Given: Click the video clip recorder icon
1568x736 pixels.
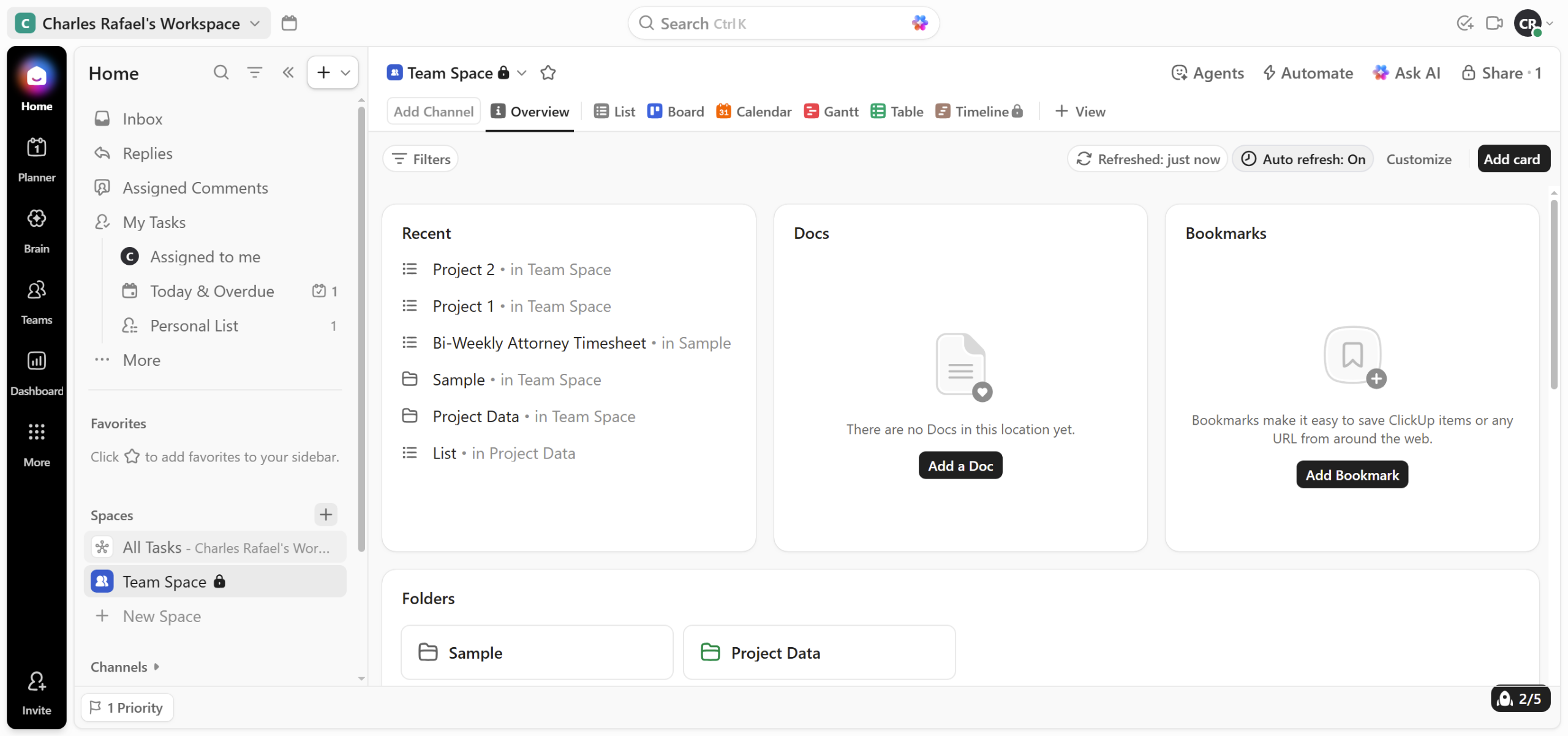Looking at the screenshot, I should tap(1494, 23).
